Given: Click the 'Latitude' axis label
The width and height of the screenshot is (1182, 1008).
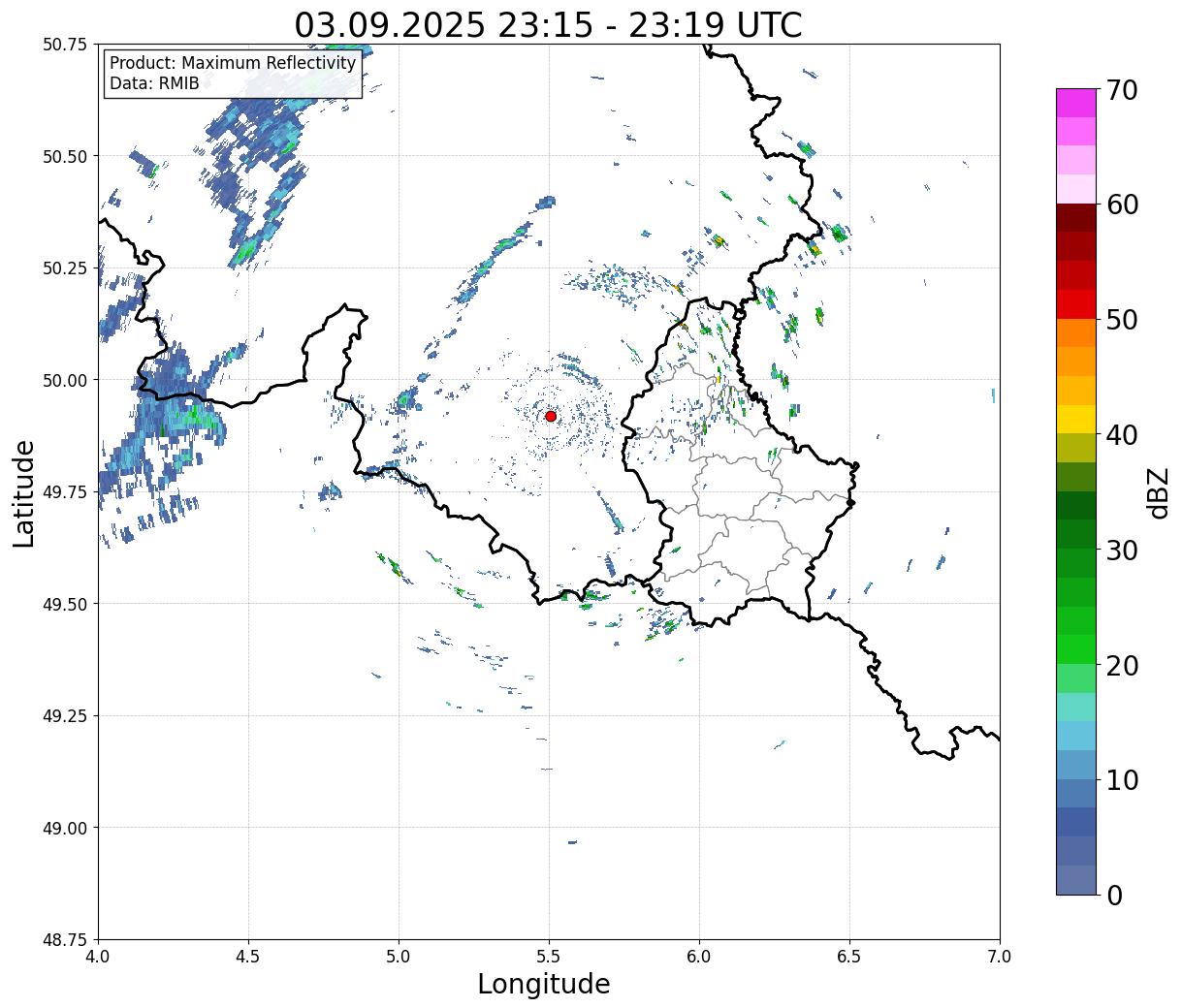Looking at the screenshot, I should tap(24, 492).
